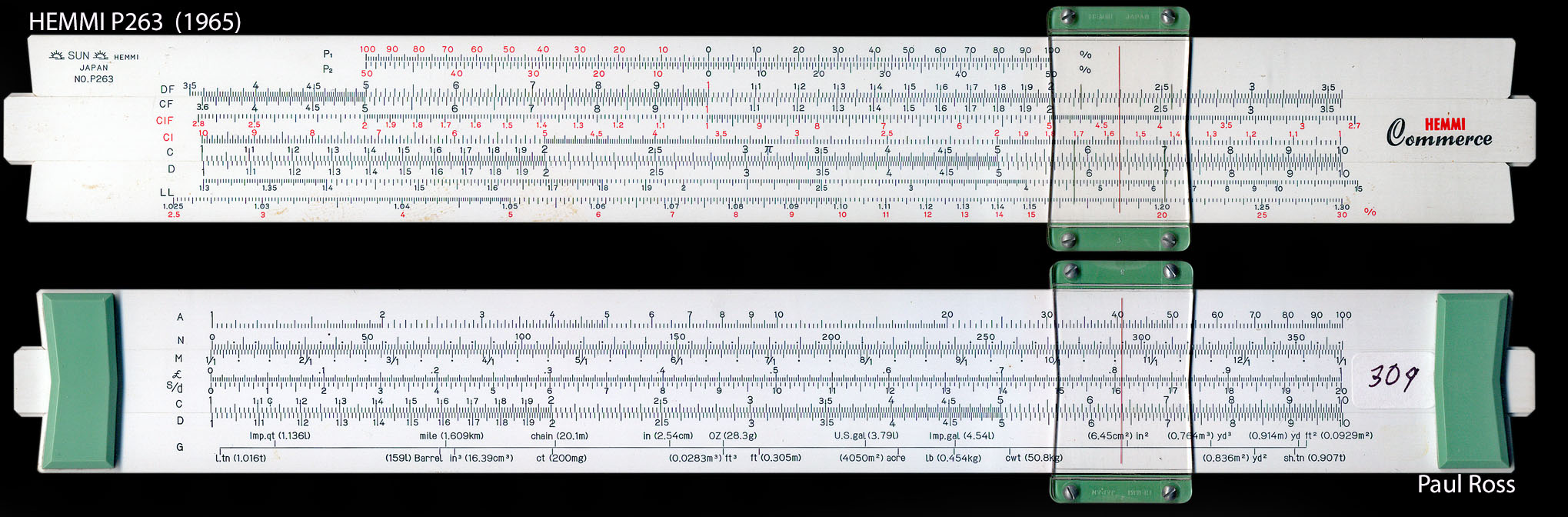Click the red HEMMI Commerce logo

1439,132
